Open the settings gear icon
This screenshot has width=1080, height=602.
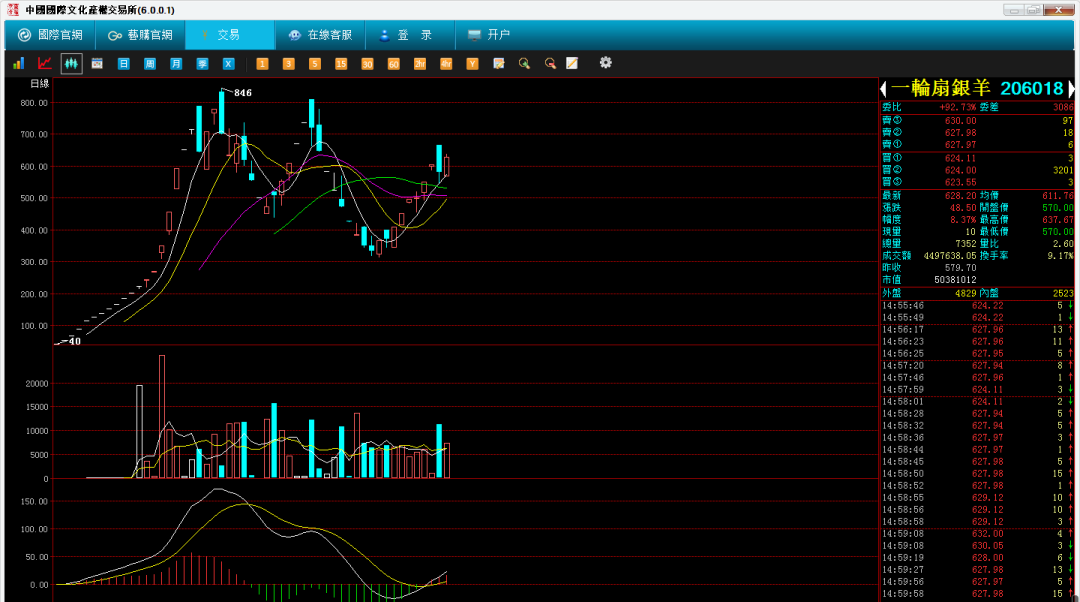pos(605,63)
